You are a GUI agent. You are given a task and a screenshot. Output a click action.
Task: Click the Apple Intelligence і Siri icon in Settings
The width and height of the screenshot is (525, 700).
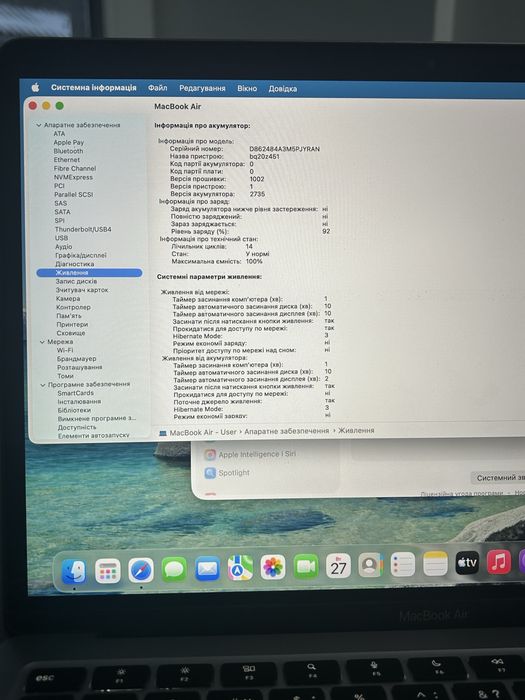tap(210, 454)
